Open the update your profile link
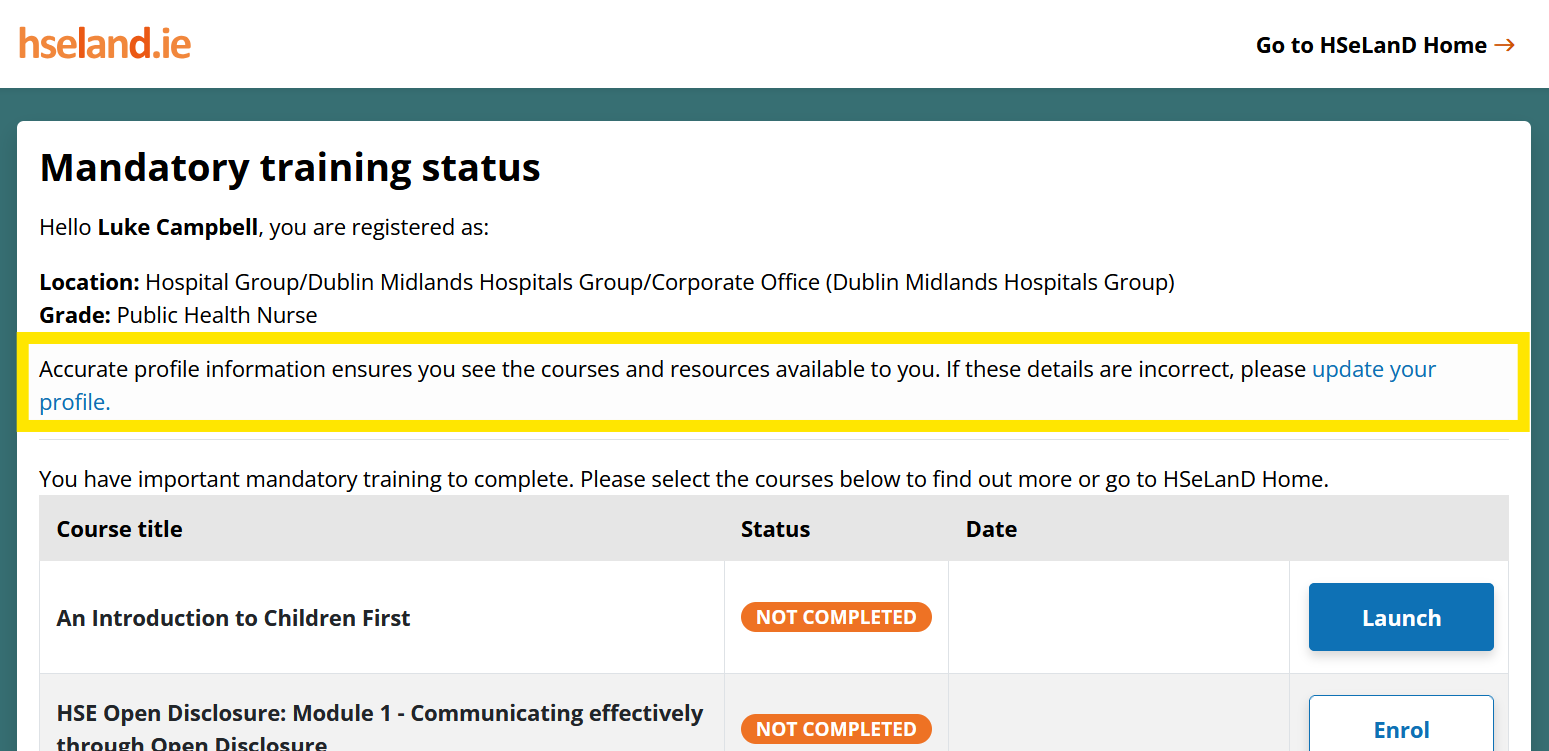This screenshot has height=751, width=1549. (x=1374, y=369)
